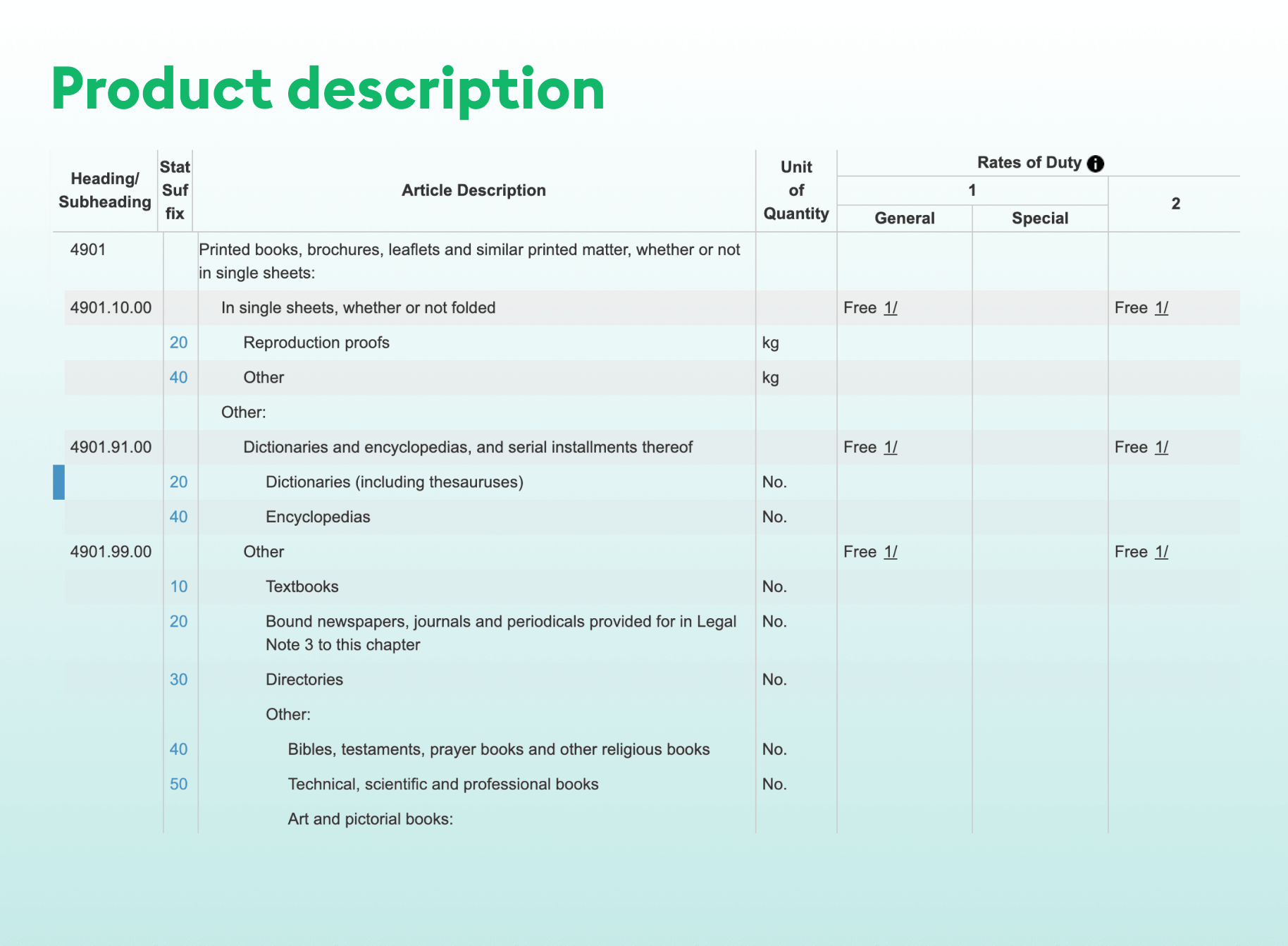Click column 2 footnote 1/ for 4901.91.00
The image size is (1288, 946).
1162,448
